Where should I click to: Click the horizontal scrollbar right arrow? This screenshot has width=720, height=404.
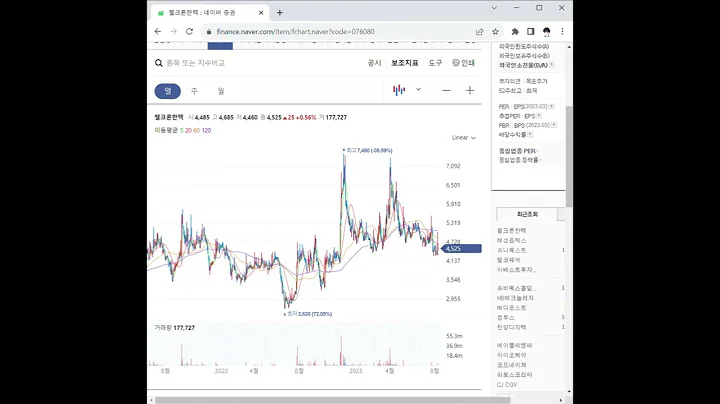[x=561, y=400]
